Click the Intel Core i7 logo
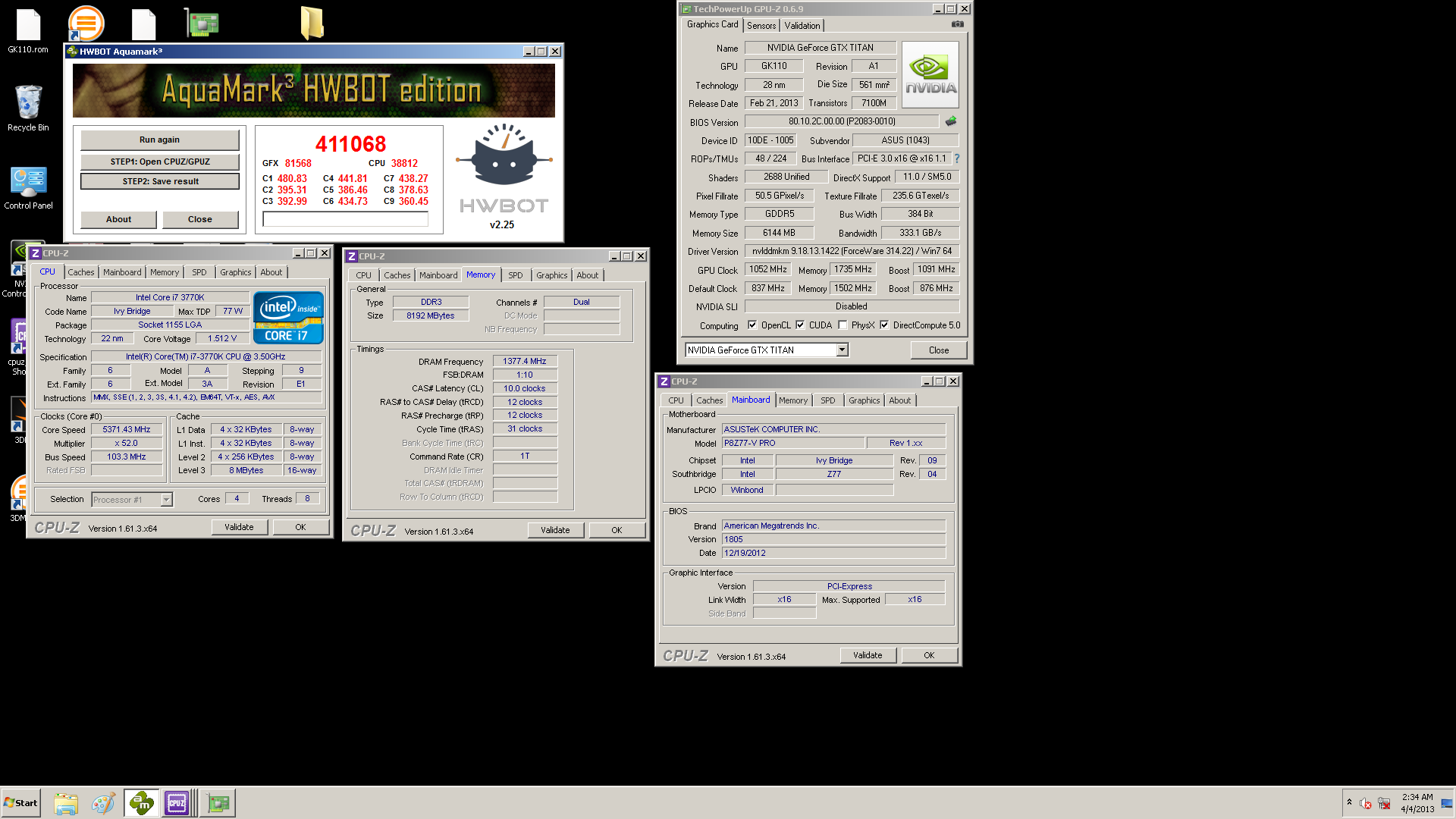Viewport: 1456px width, 819px height. pos(288,317)
